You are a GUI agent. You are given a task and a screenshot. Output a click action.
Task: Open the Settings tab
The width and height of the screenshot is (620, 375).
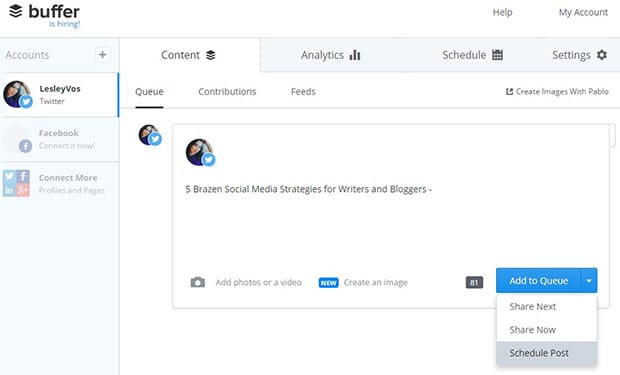pyautogui.click(x=579, y=55)
